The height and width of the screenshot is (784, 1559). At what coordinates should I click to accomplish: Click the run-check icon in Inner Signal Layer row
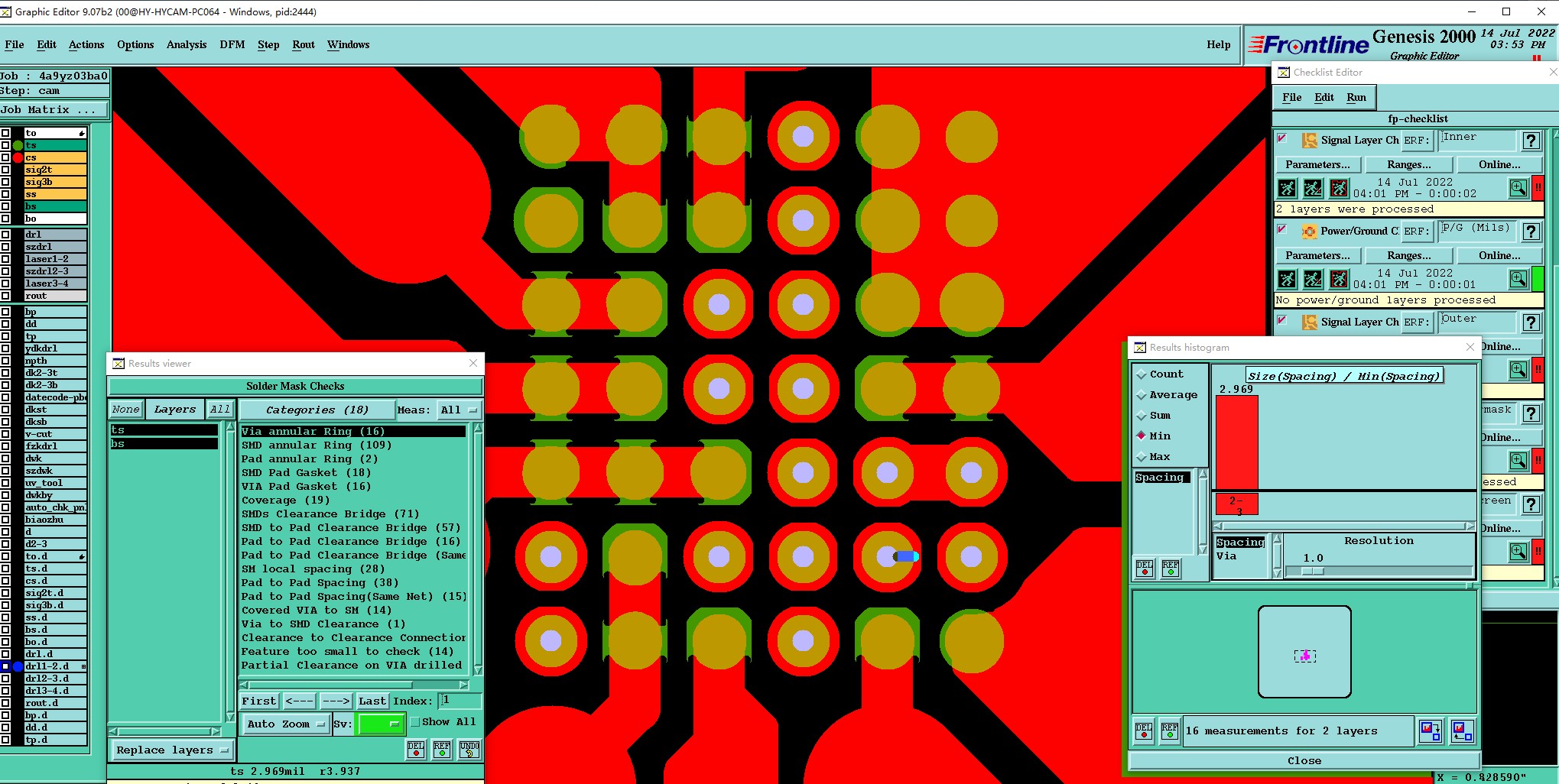pyautogui.click(x=1288, y=188)
